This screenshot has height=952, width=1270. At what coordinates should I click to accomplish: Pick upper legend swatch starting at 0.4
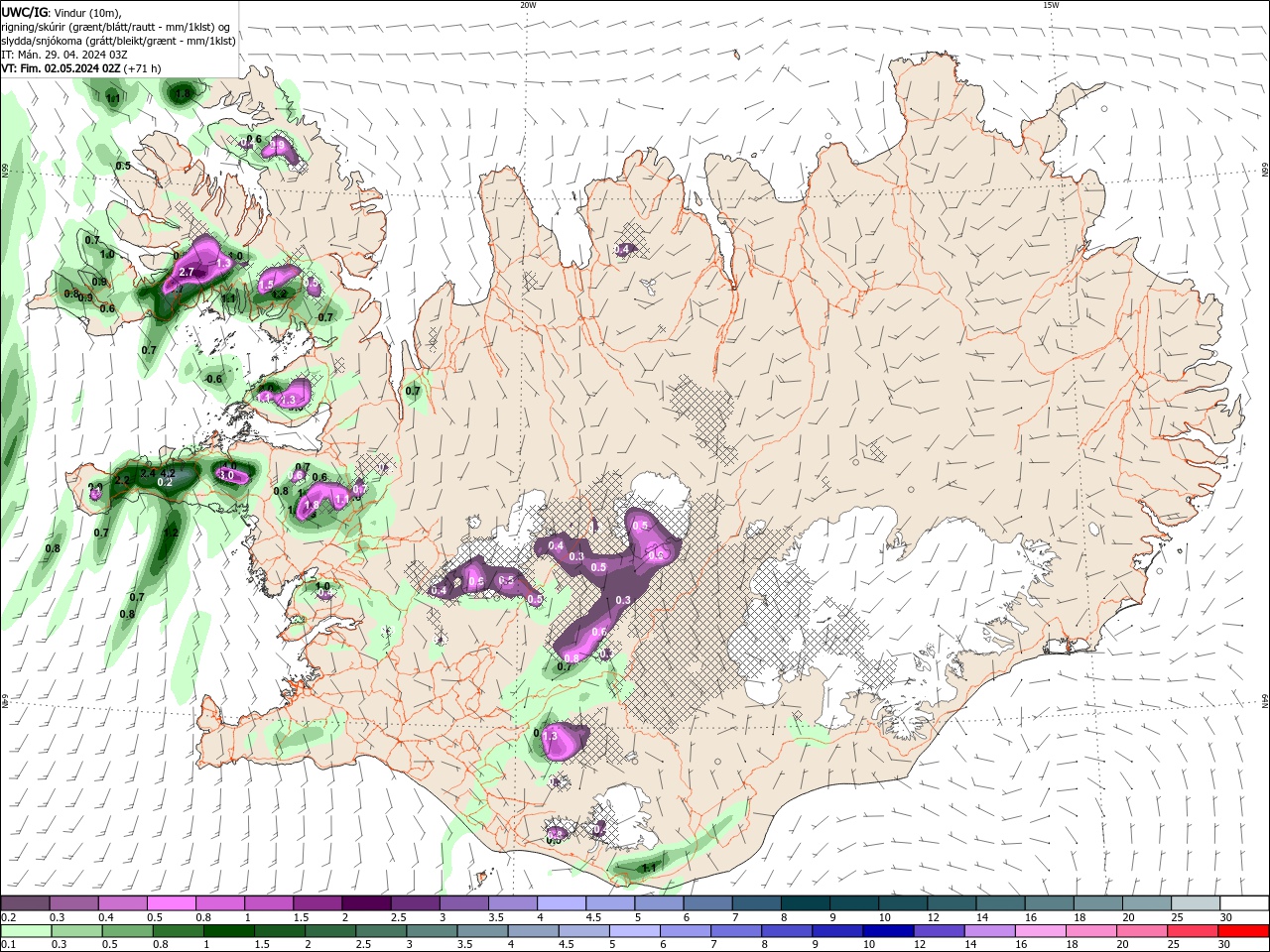click(122, 903)
